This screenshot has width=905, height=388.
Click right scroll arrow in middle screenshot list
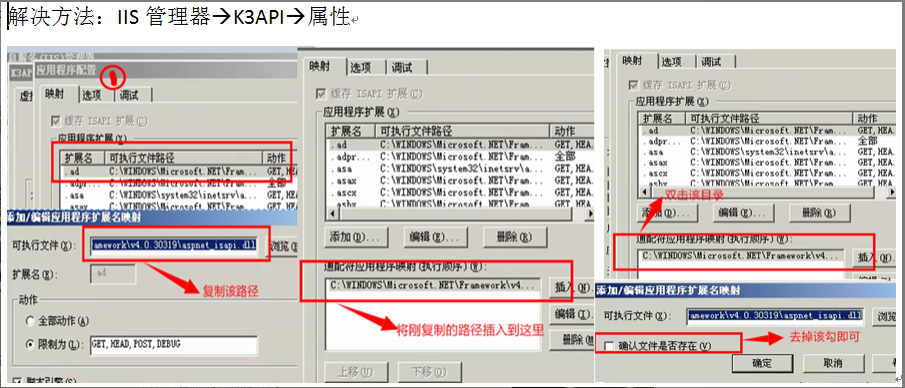coord(589,214)
